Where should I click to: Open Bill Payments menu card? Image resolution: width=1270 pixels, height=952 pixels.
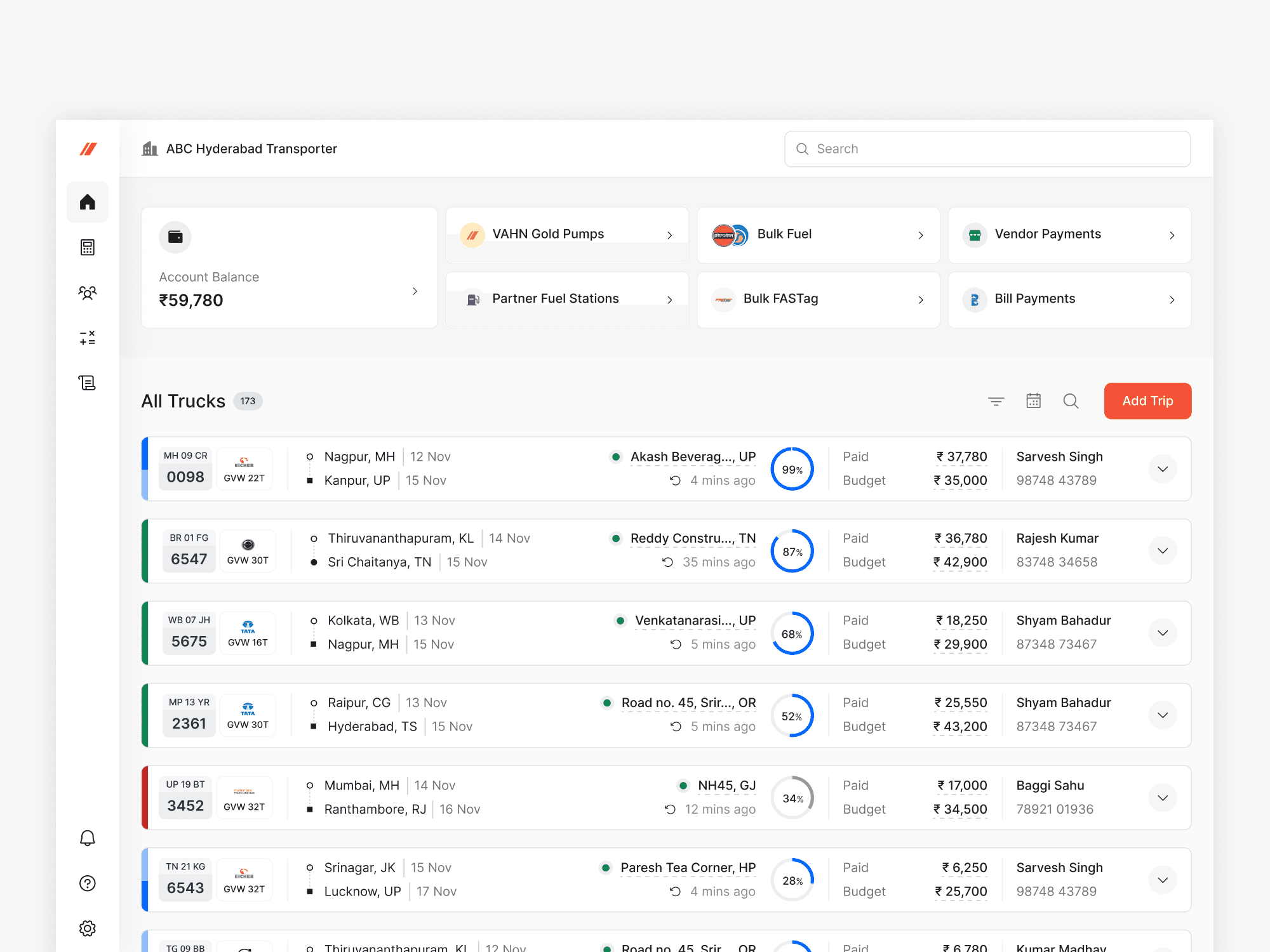tap(1069, 300)
